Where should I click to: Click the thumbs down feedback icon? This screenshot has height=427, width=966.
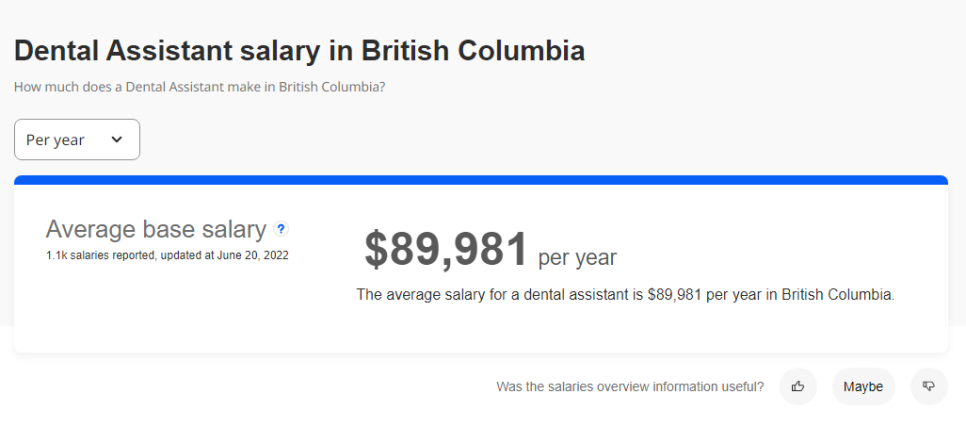point(929,386)
